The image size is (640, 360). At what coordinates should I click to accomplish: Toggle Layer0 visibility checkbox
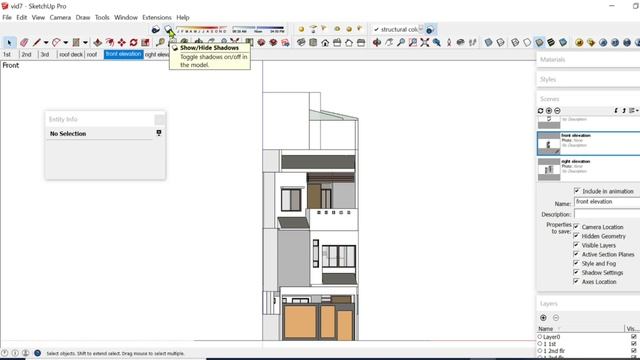click(633, 337)
